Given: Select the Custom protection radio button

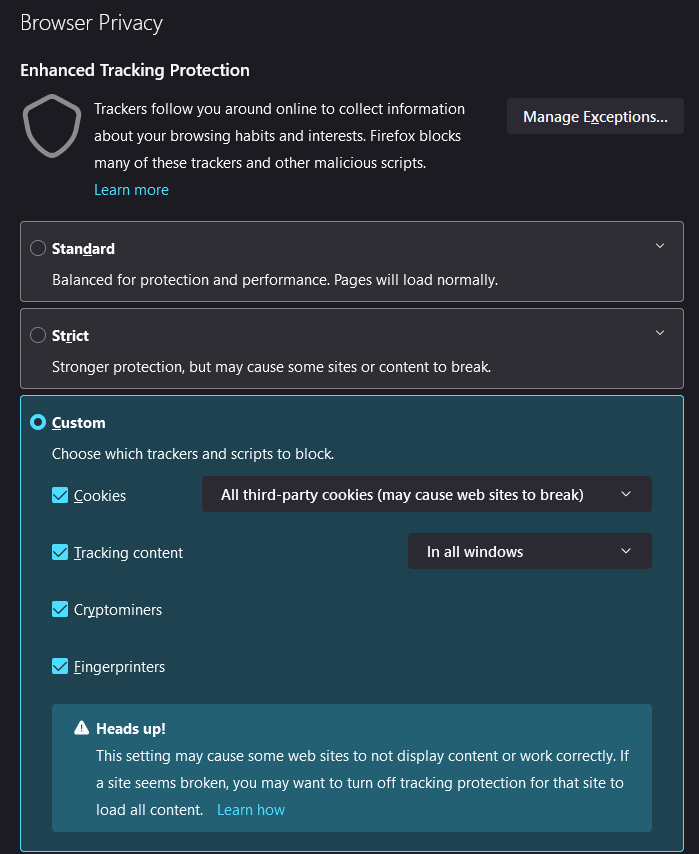Looking at the screenshot, I should [38, 422].
